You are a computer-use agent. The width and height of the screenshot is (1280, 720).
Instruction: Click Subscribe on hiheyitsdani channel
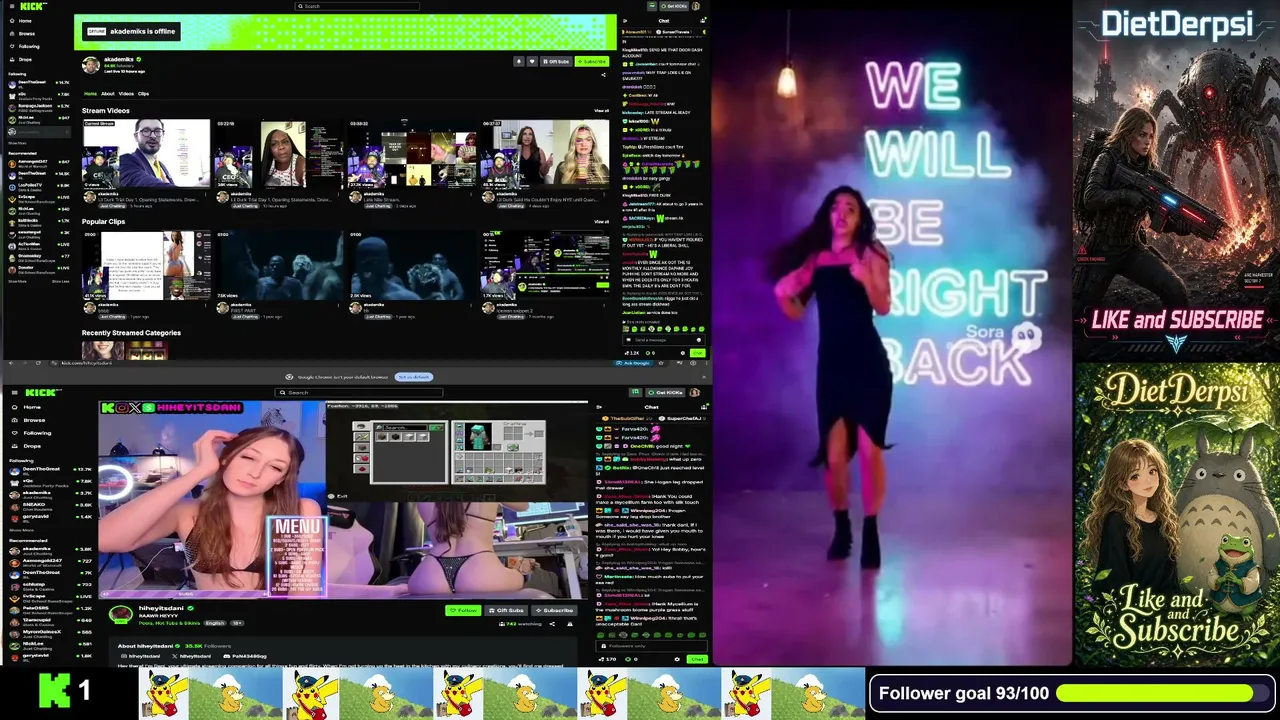555,610
